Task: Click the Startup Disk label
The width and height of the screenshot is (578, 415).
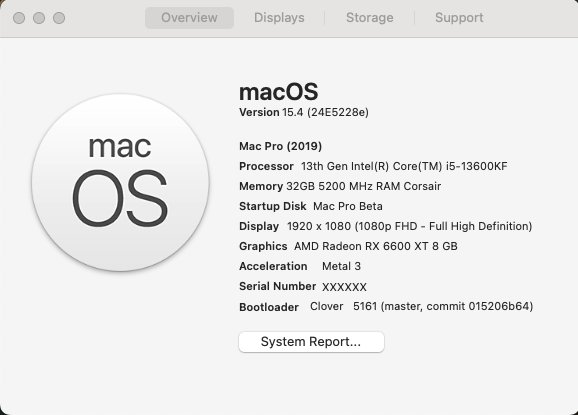Action: click(x=272, y=206)
